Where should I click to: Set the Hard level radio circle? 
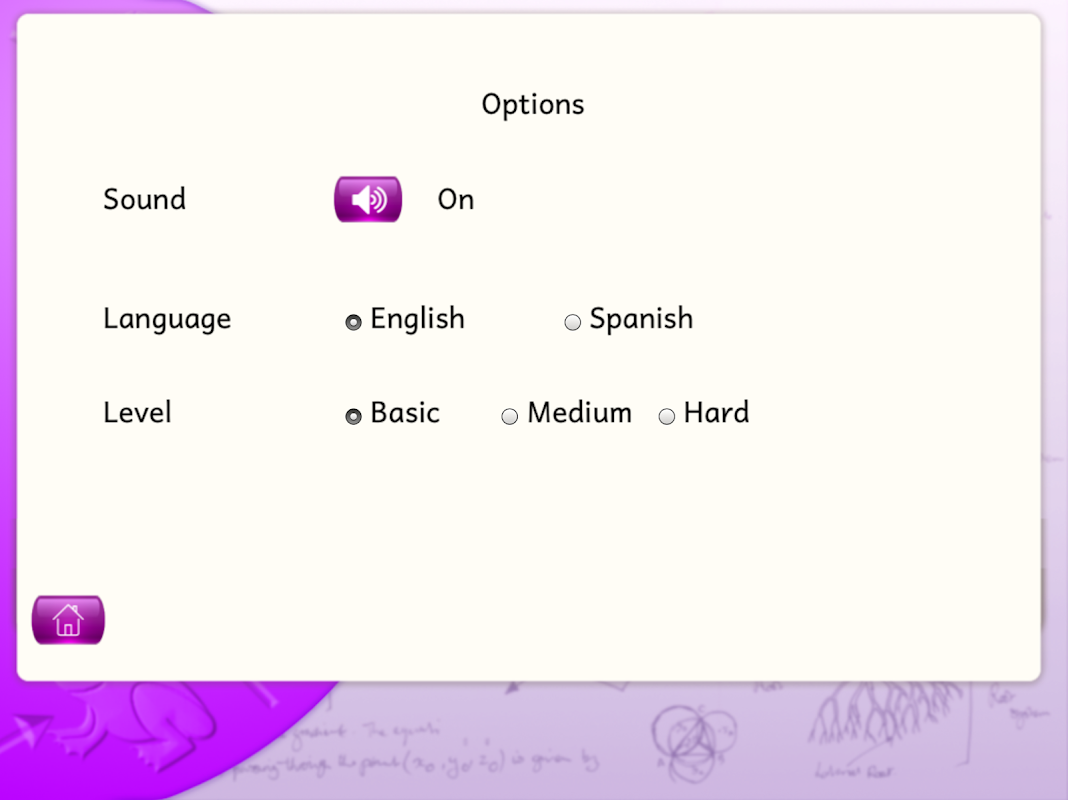667,416
